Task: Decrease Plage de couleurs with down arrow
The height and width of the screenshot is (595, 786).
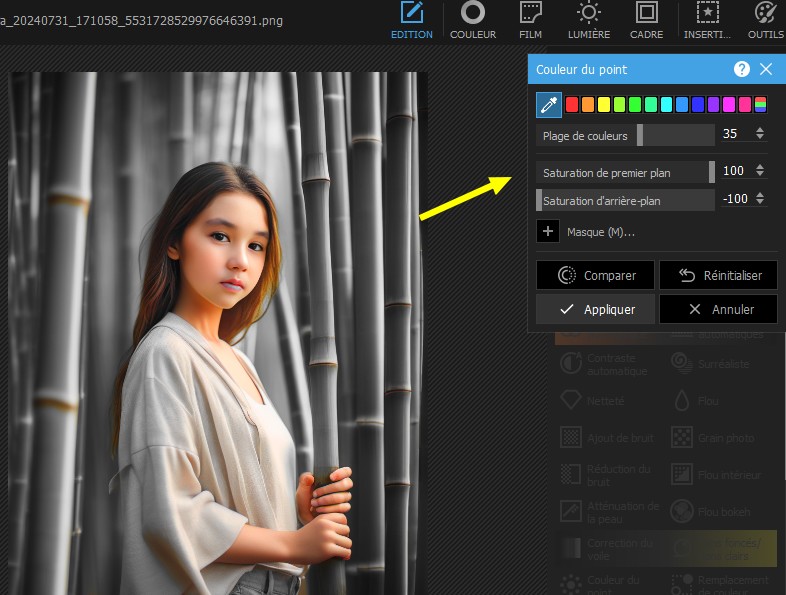Action: click(x=760, y=137)
